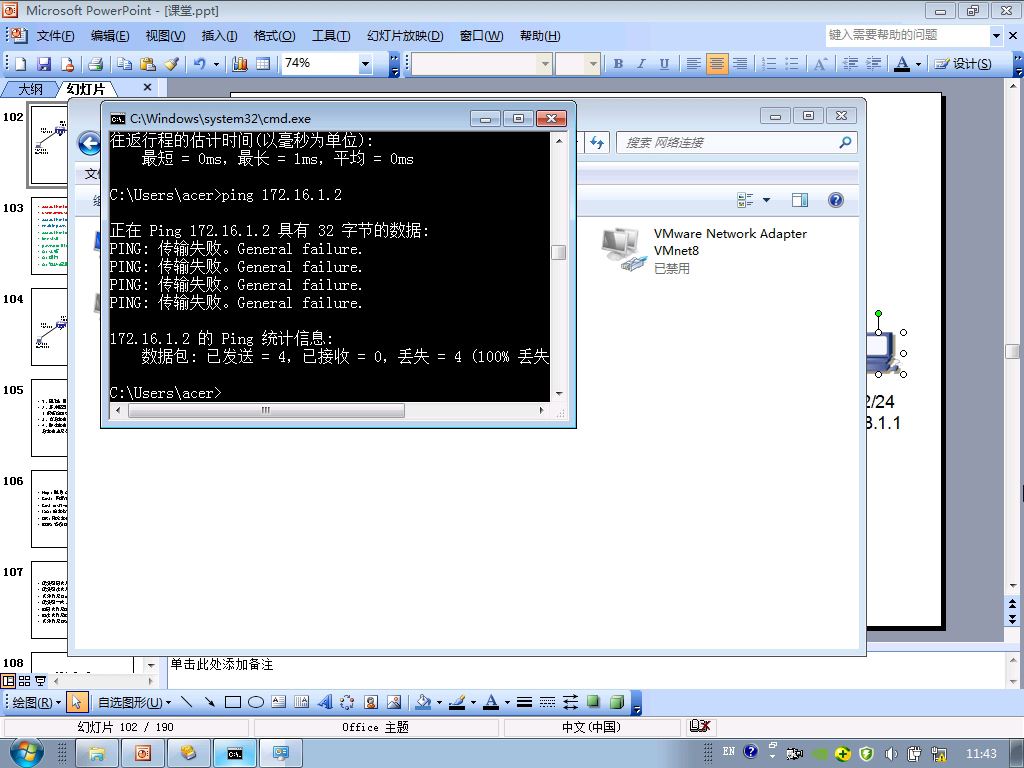Open the font size dropdown

[x=592, y=63]
